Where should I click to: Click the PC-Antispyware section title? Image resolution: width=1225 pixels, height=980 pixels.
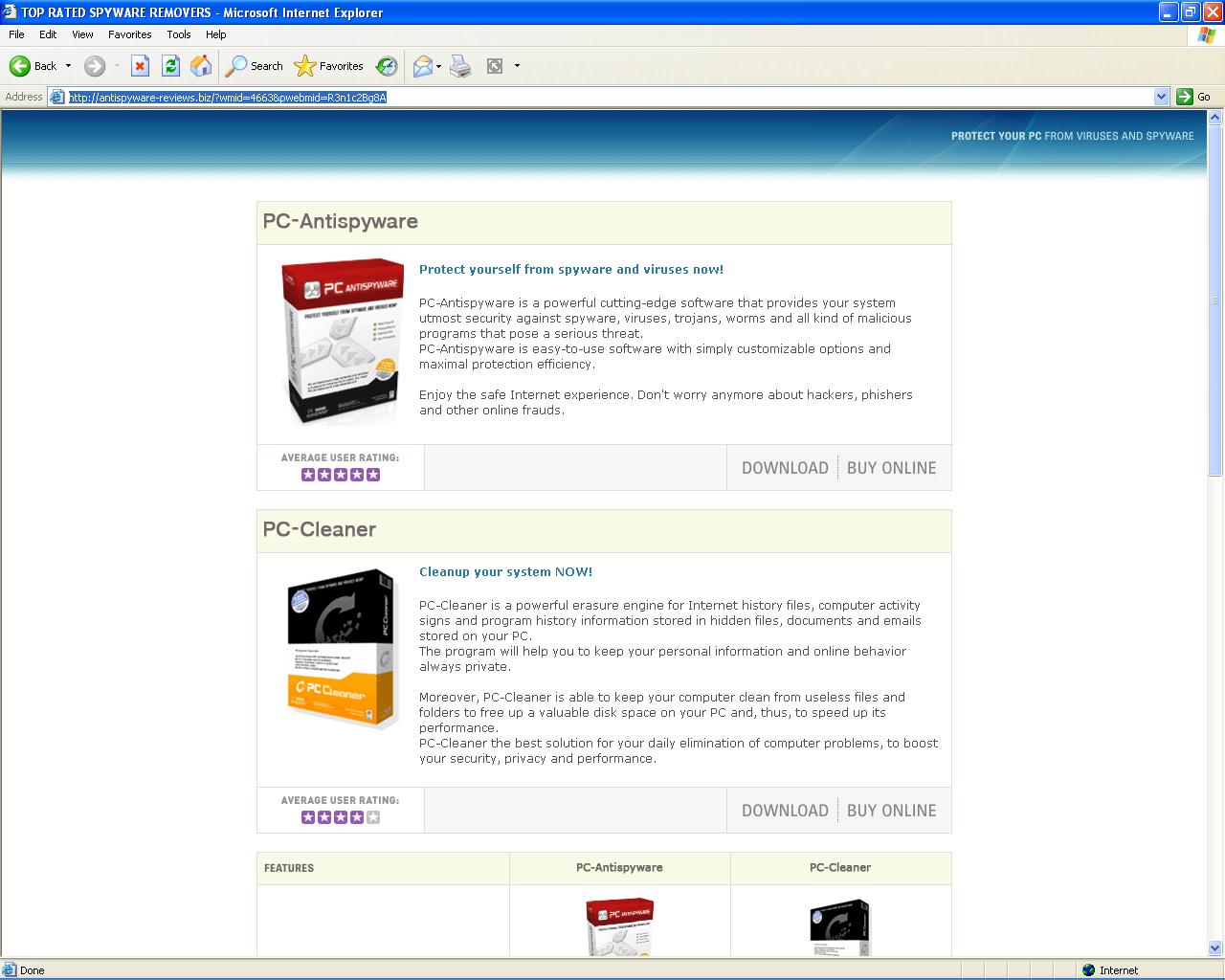tap(340, 221)
